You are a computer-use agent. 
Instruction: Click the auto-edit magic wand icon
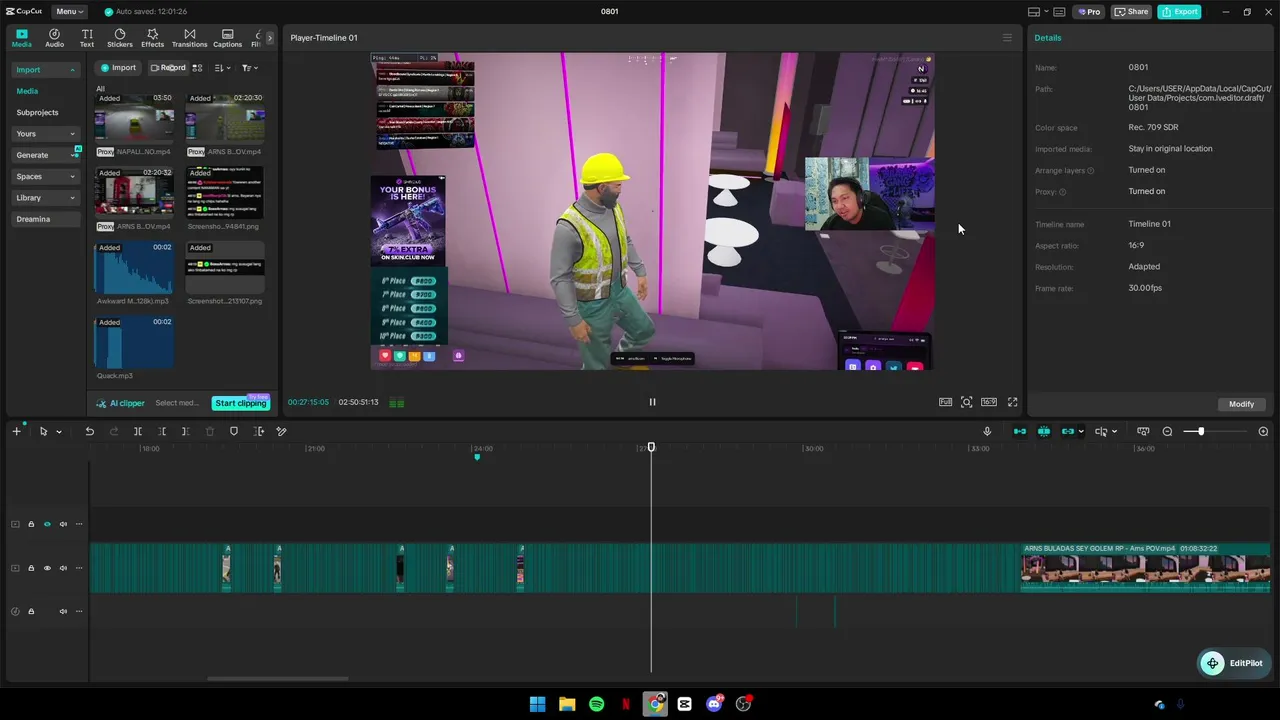[x=281, y=431]
